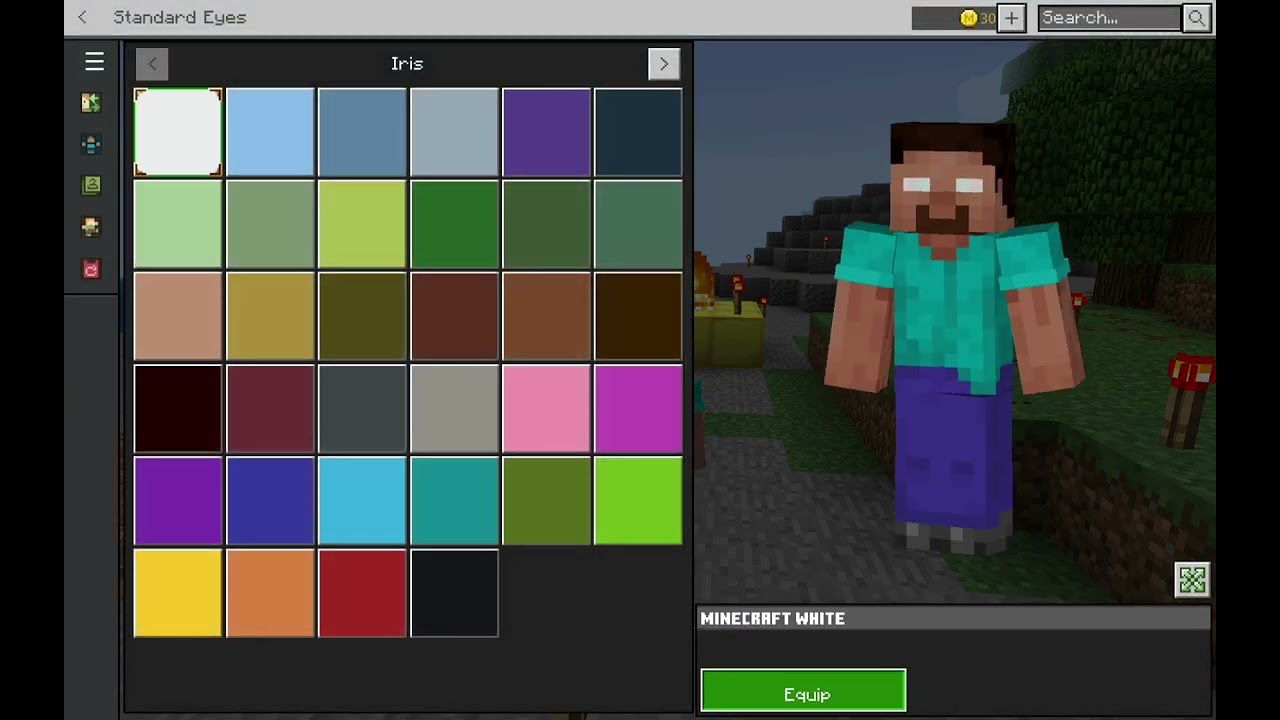
Task: Select the teal swatch in fifth row
Action: (454, 500)
